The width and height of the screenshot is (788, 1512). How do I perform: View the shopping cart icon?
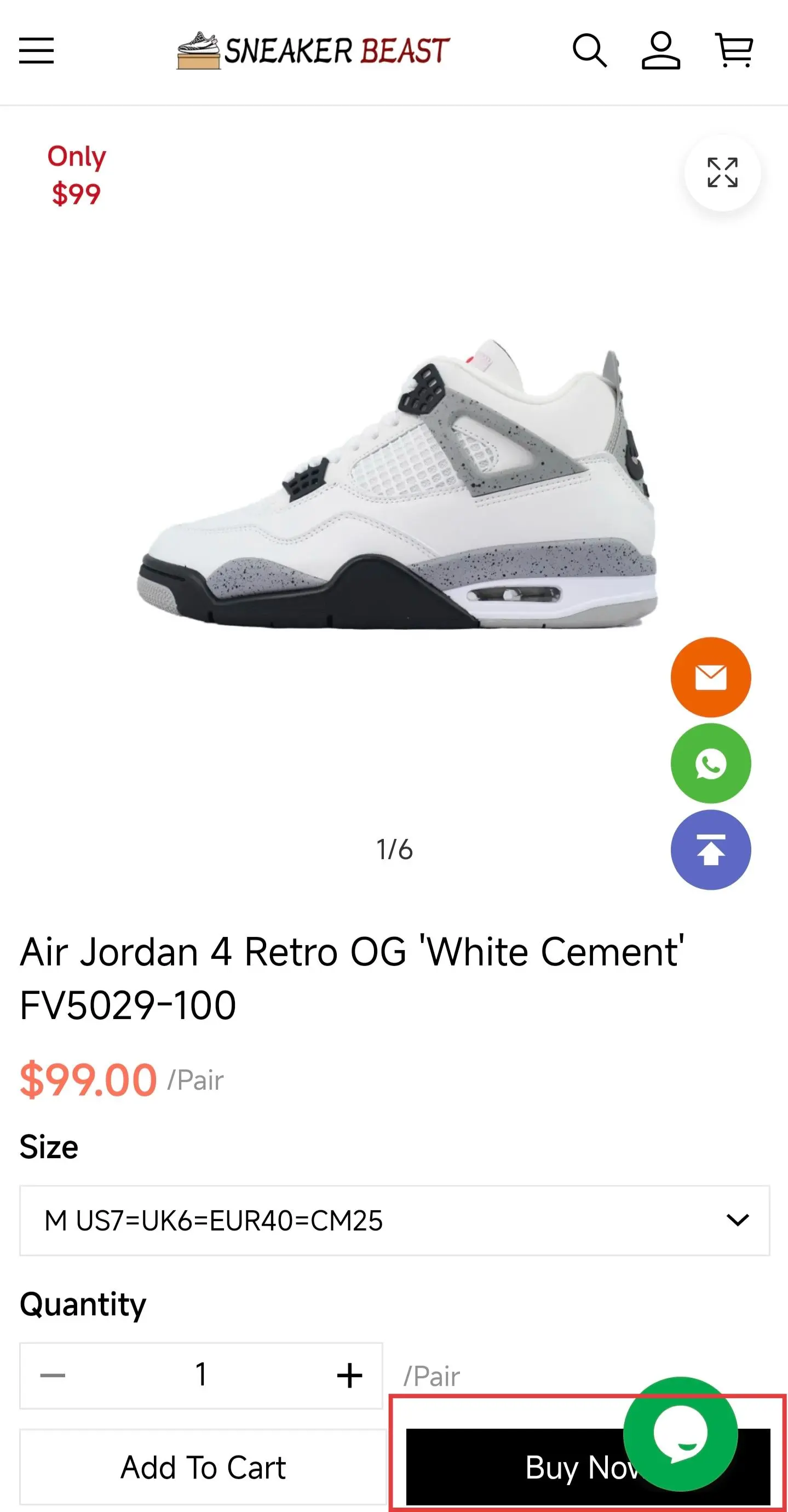pyautogui.click(x=734, y=50)
